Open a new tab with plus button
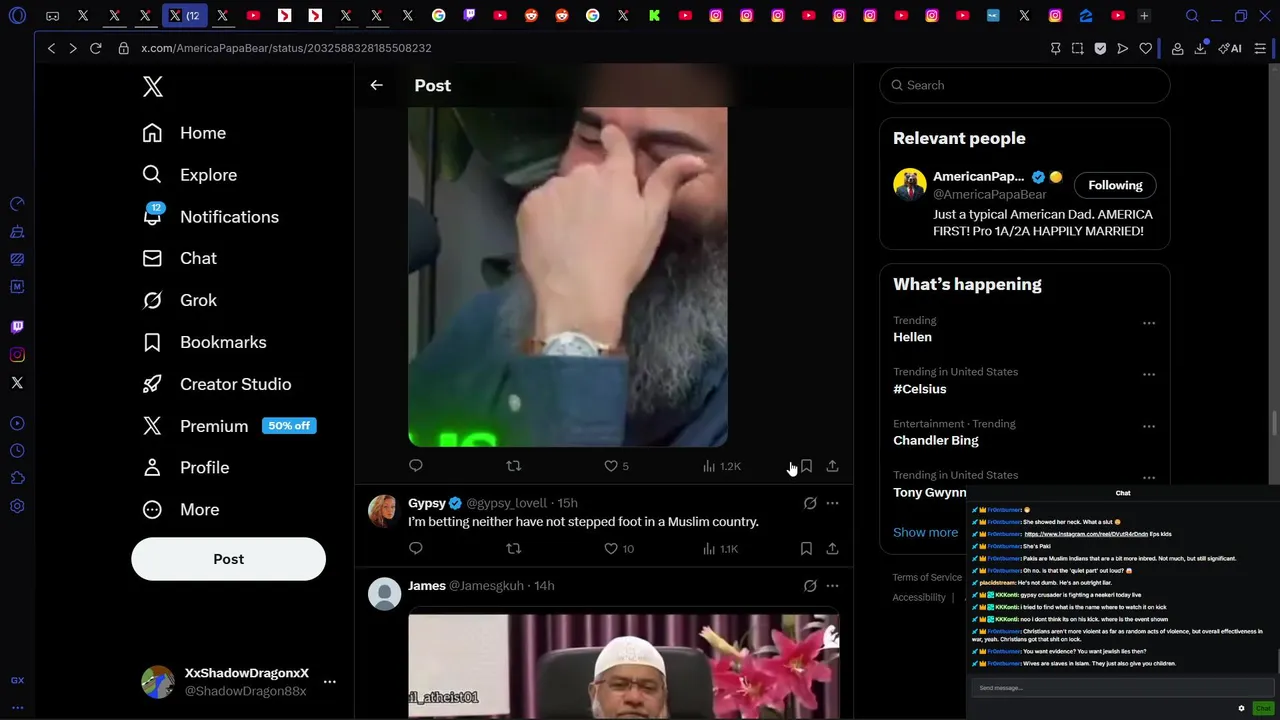1280x720 pixels. [x=1144, y=16]
